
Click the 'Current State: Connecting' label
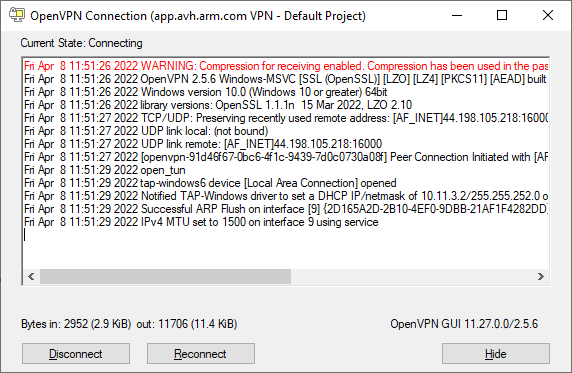coord(81,43)
